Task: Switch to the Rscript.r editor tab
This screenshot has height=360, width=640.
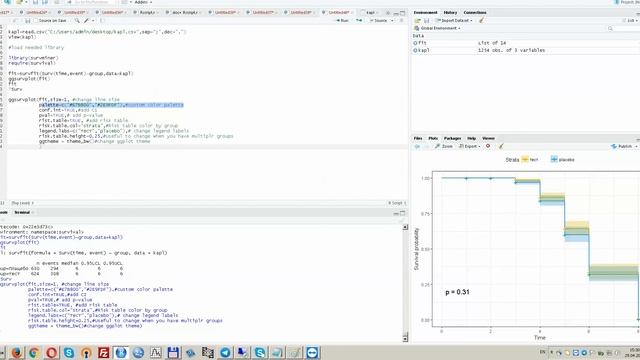Action: point(147,13)
